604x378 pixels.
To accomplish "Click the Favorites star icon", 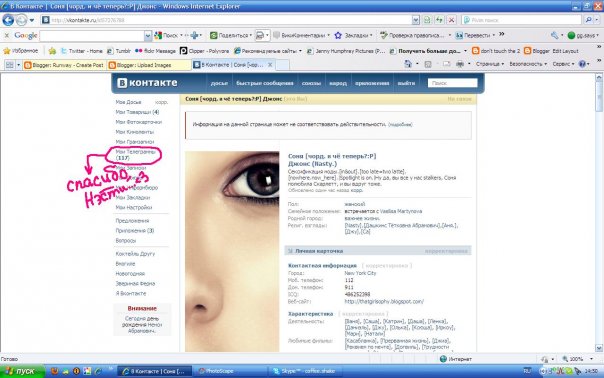I will click(7, 51).
